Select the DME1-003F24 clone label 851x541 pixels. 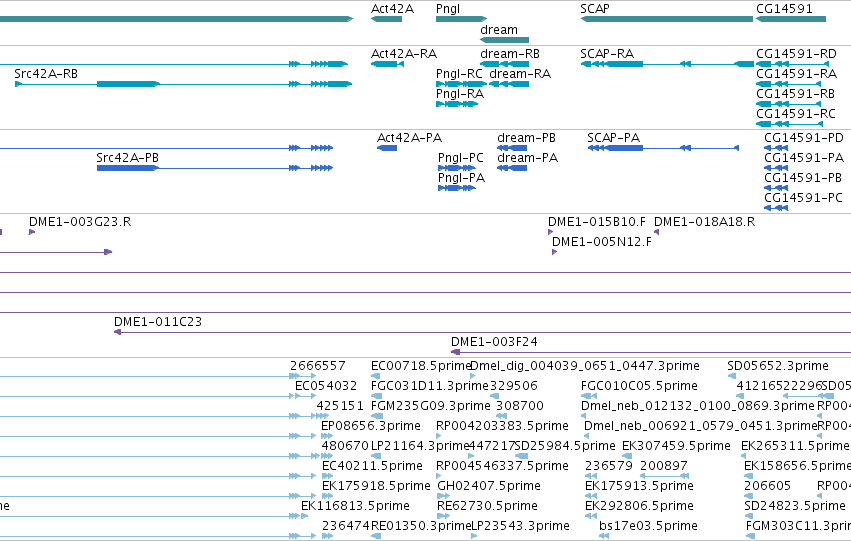494,342
